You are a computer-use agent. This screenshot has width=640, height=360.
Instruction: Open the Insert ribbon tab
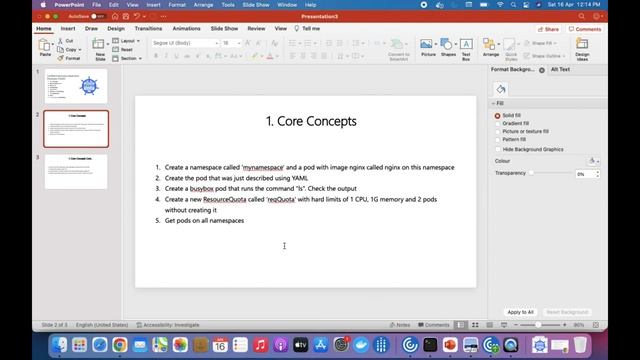click(68, 29)
